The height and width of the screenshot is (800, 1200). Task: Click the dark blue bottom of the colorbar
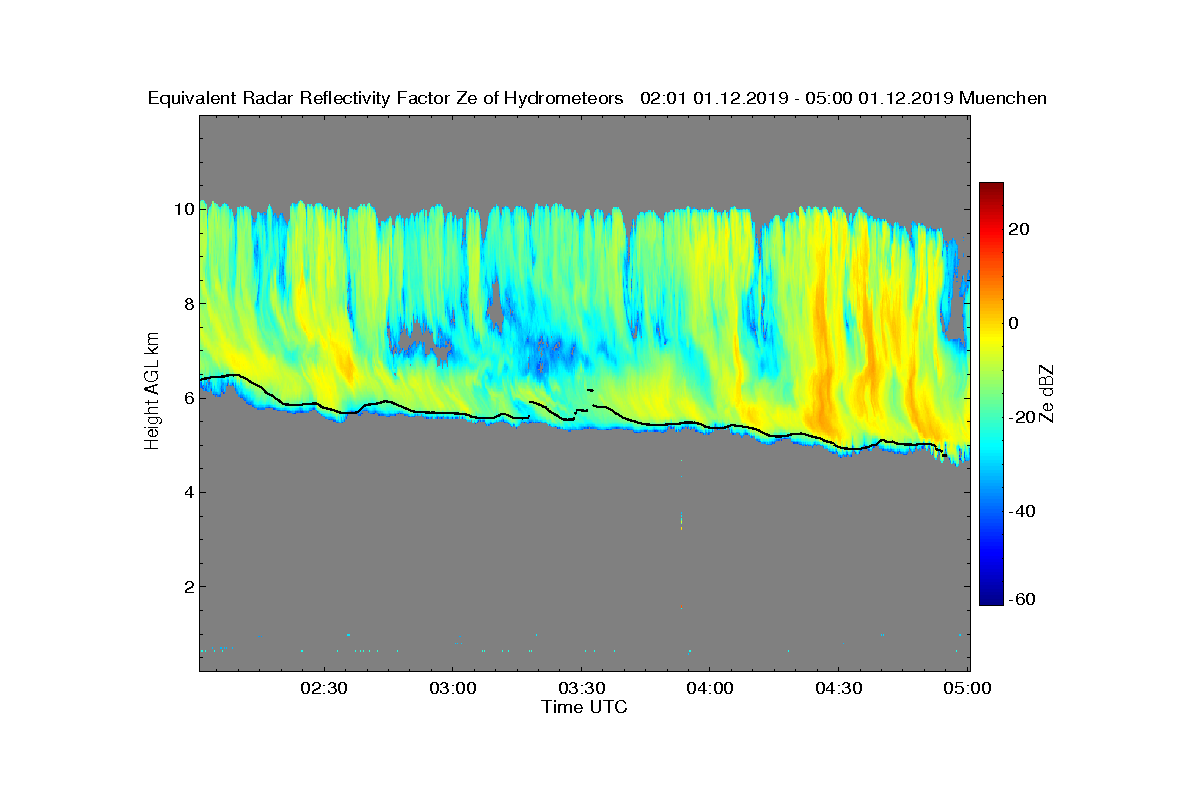click(991, 599)
